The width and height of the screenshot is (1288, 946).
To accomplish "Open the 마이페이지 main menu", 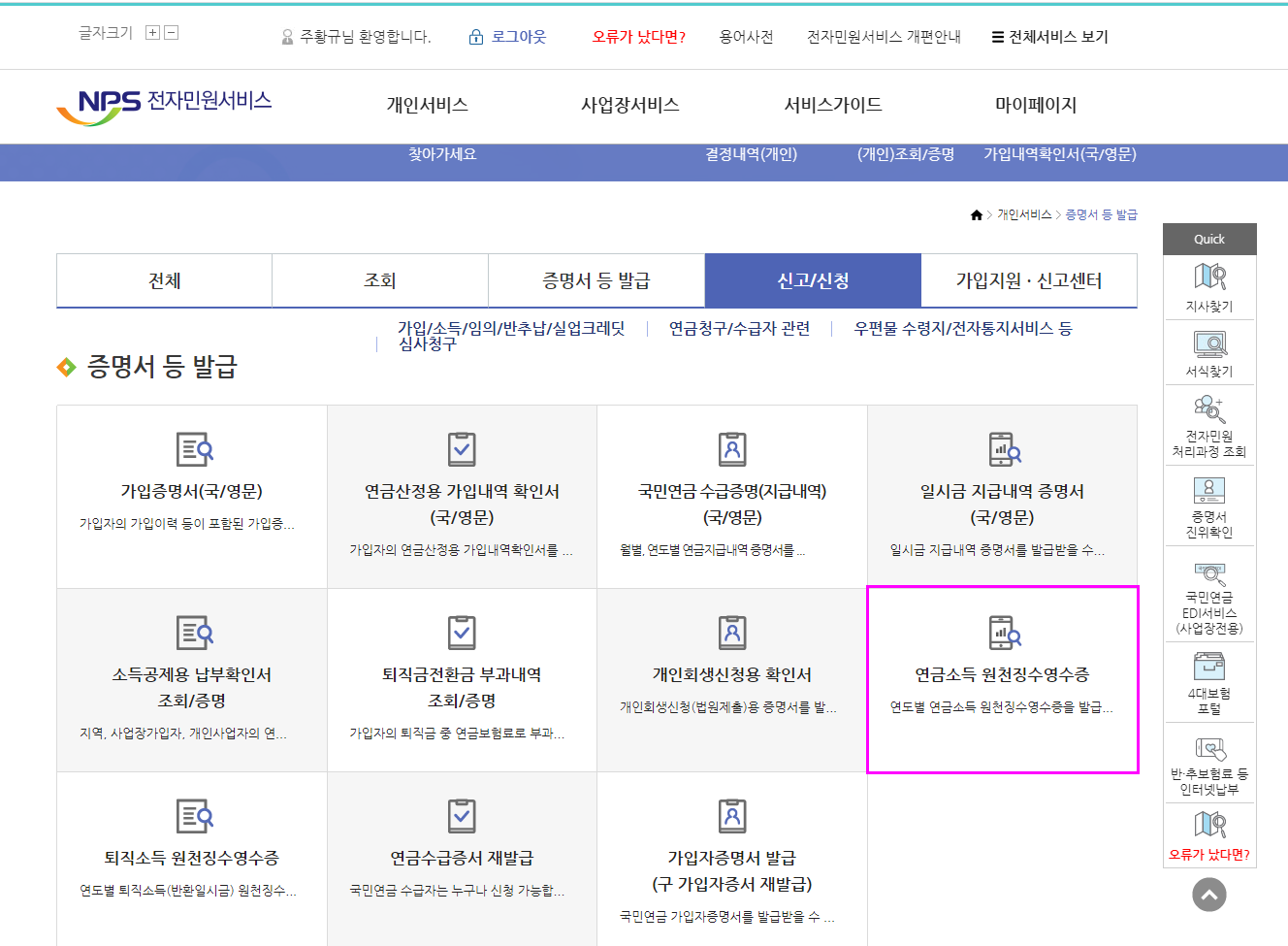I will [1036, 105].
